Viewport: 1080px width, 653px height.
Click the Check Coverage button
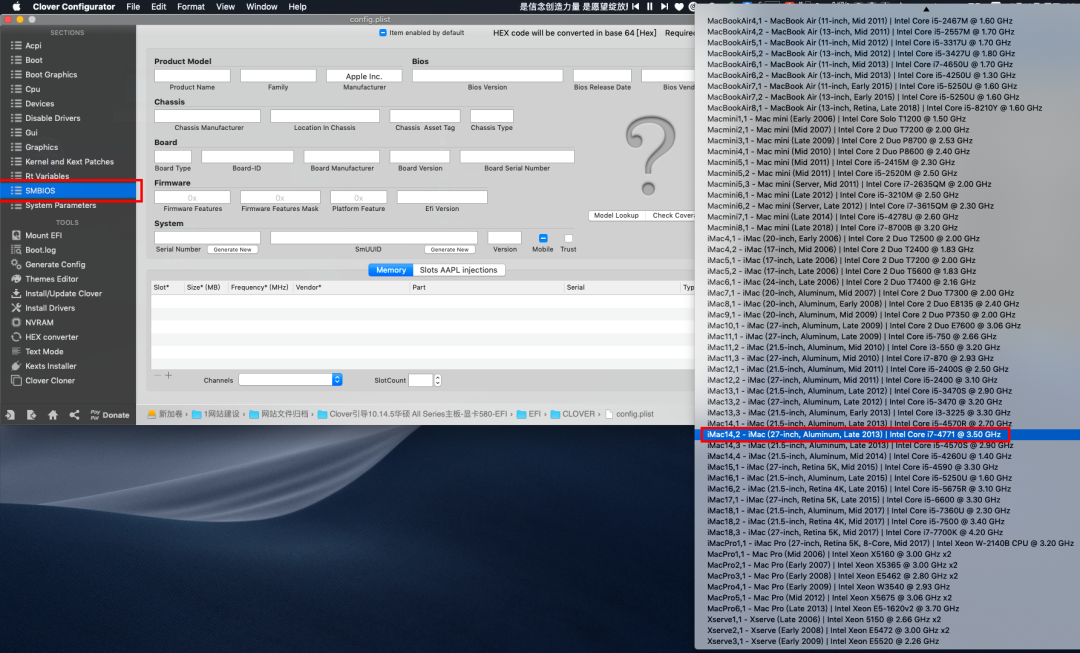[x=672, y=216]
